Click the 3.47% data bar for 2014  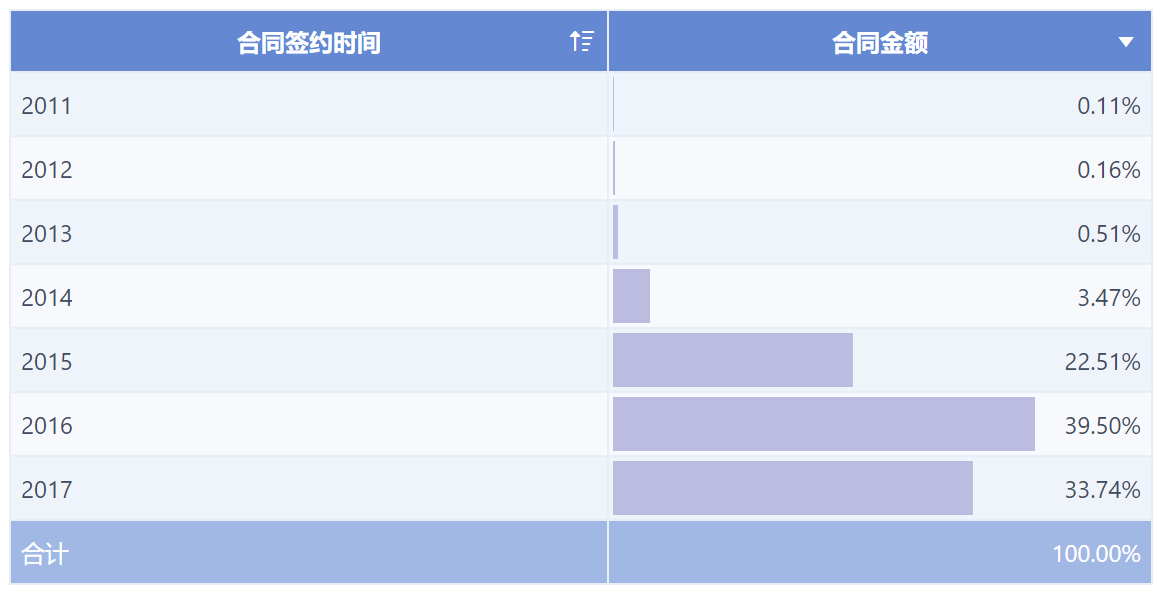point(631,296)
